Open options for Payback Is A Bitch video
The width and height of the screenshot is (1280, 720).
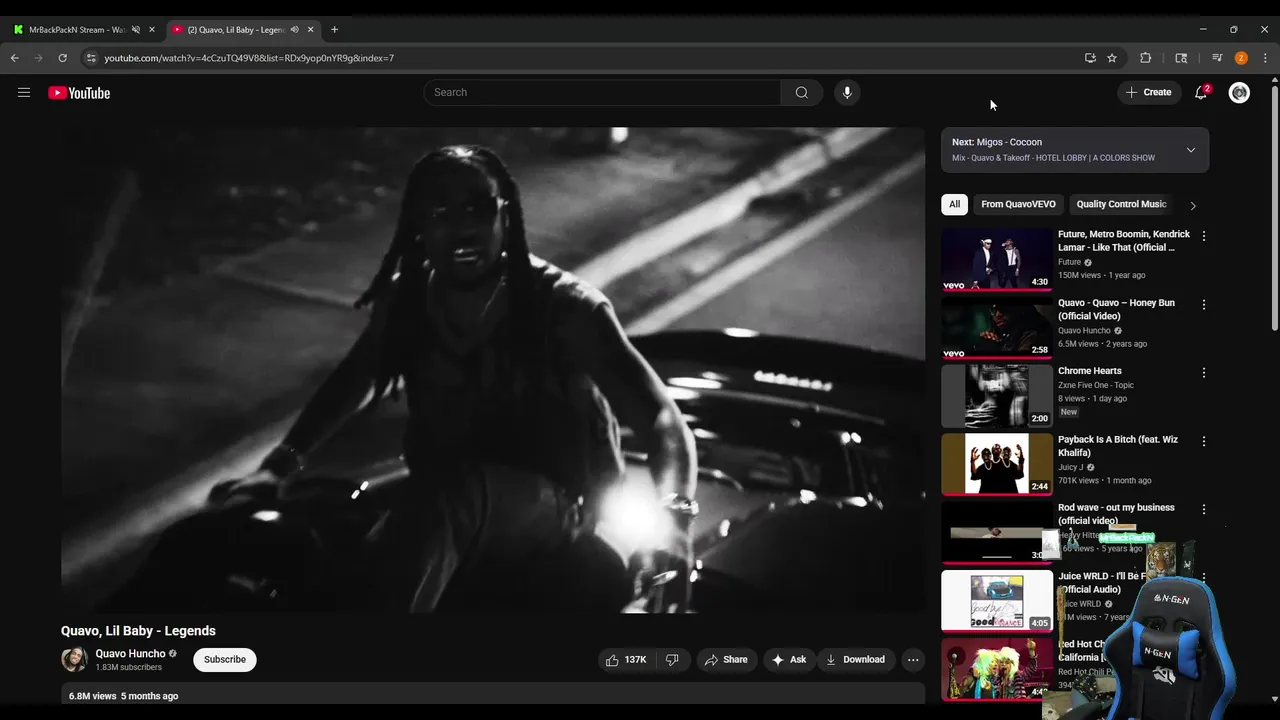coord(1204,441)
